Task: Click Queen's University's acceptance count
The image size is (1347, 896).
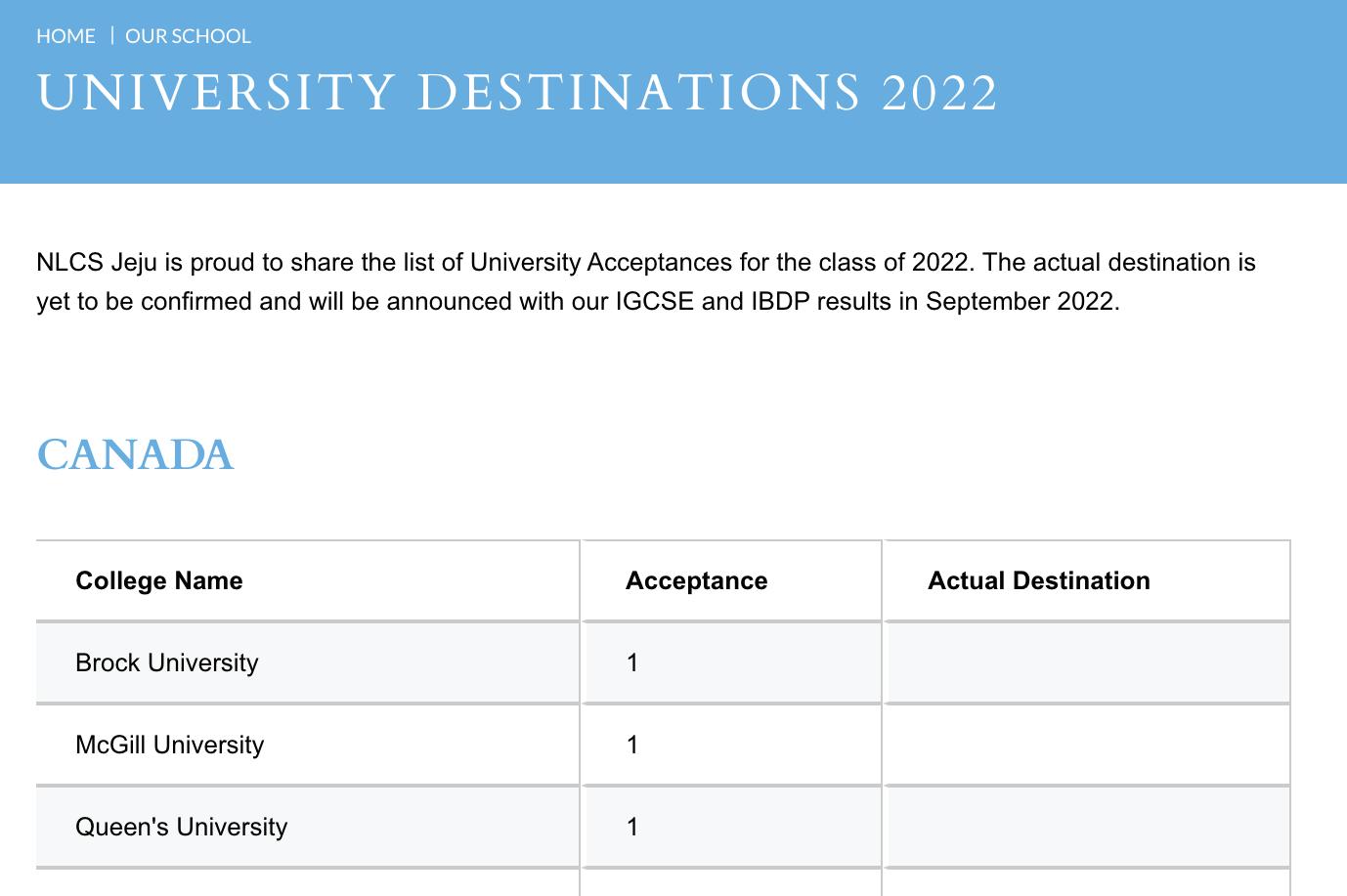Action: pyautogui.click(x=632, y=827)
